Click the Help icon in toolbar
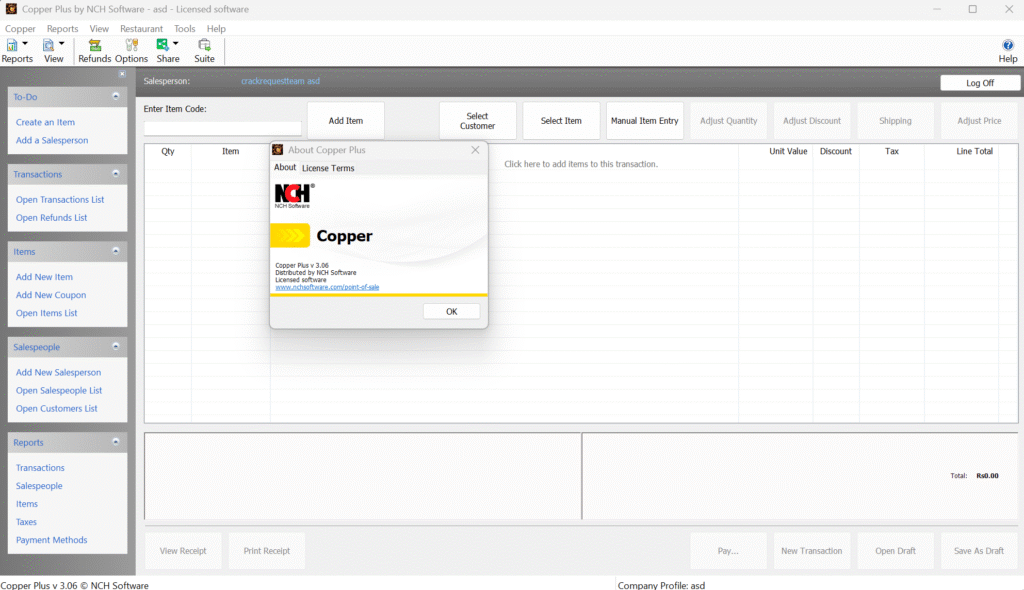The image size is (1024, 590). click(x=1008, y=45)
